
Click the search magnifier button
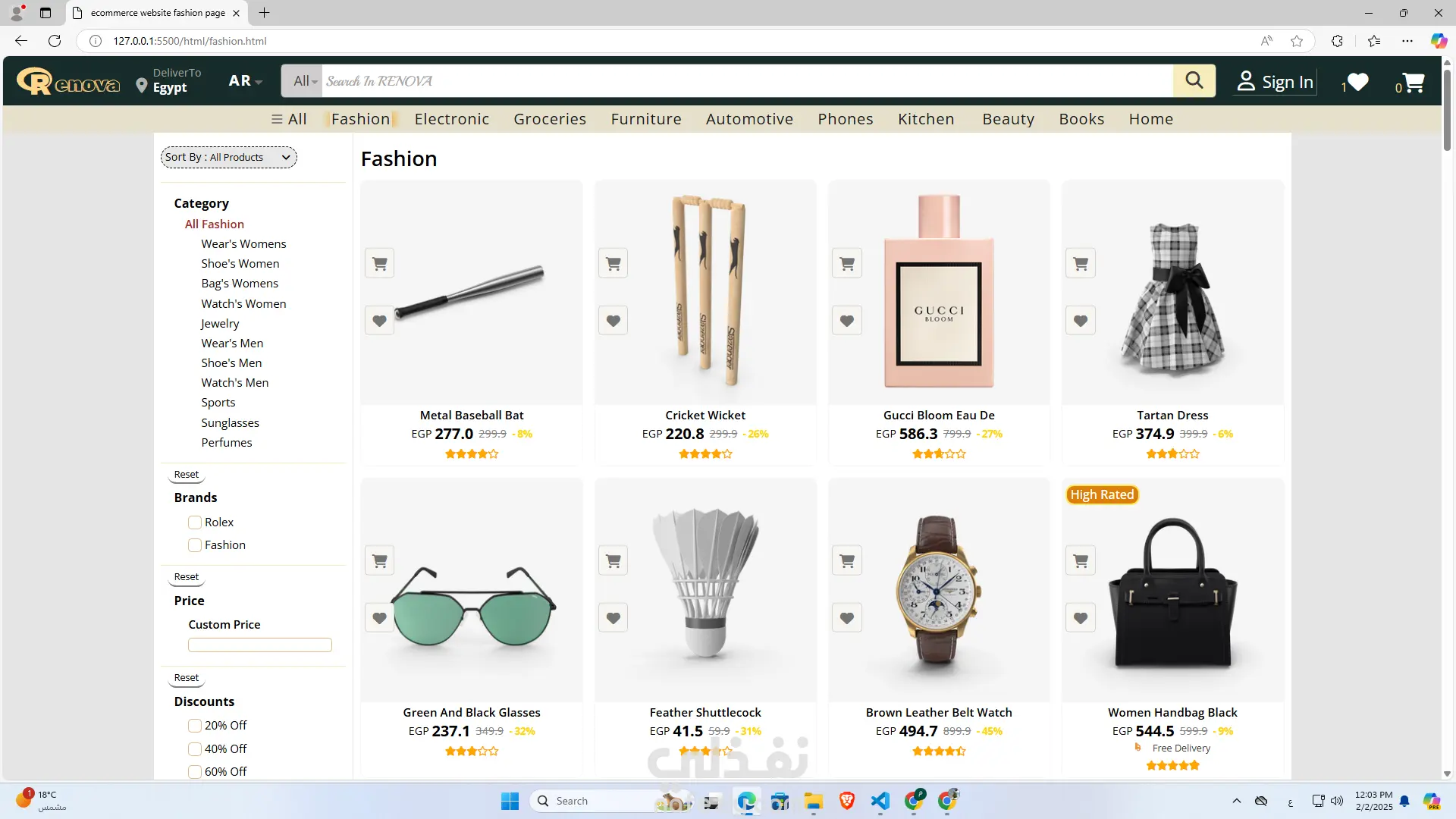(x=1194, y=80)
